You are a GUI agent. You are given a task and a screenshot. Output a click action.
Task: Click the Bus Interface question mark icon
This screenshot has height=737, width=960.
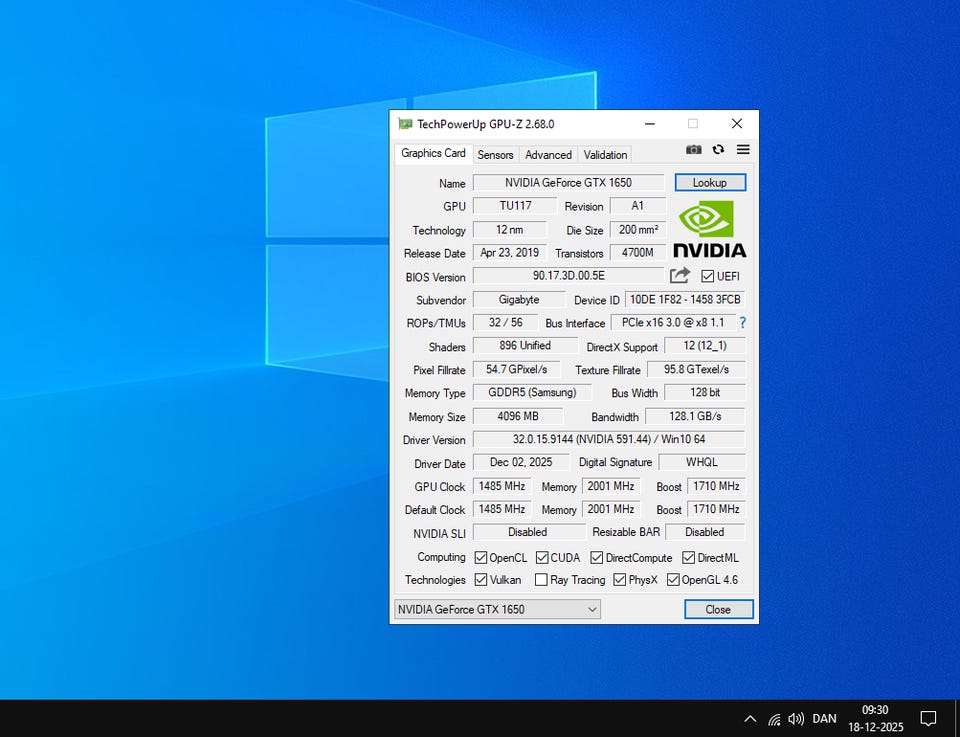pos(742,323)
